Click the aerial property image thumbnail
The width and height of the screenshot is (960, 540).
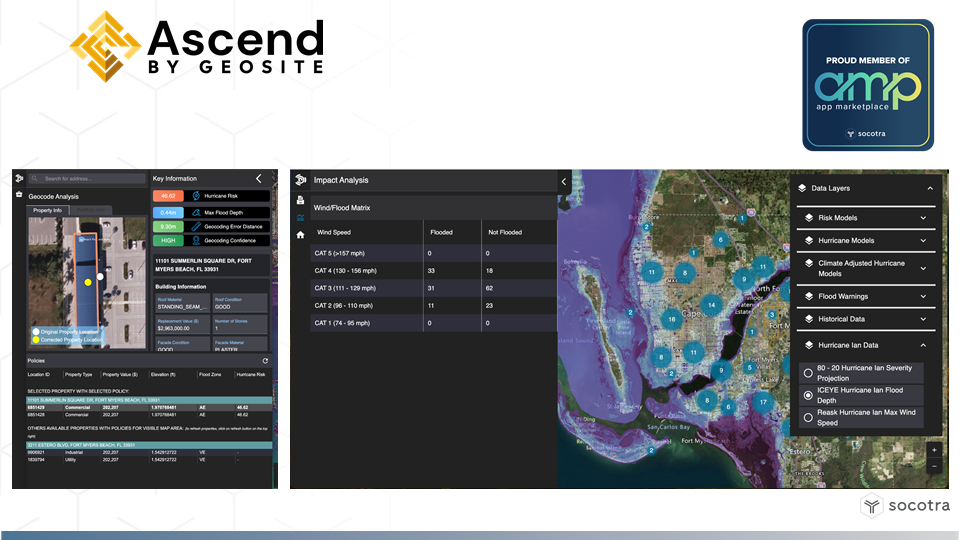87,283
